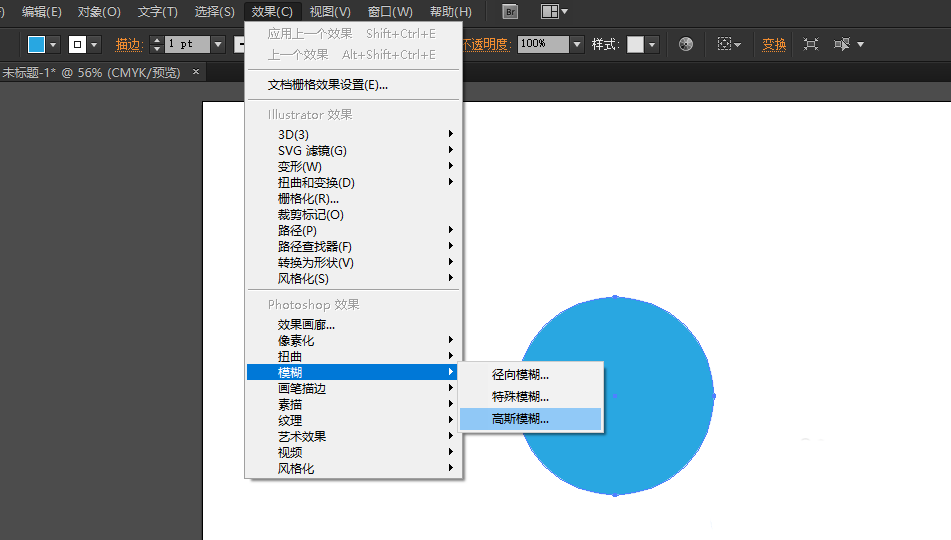
Task: Open the fill color dropdown arrow
Action: pyautogui.click(x=53, y=44)
